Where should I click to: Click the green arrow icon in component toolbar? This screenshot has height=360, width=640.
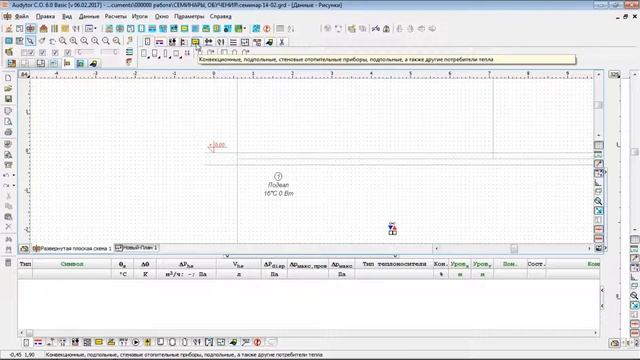point(269,42)
